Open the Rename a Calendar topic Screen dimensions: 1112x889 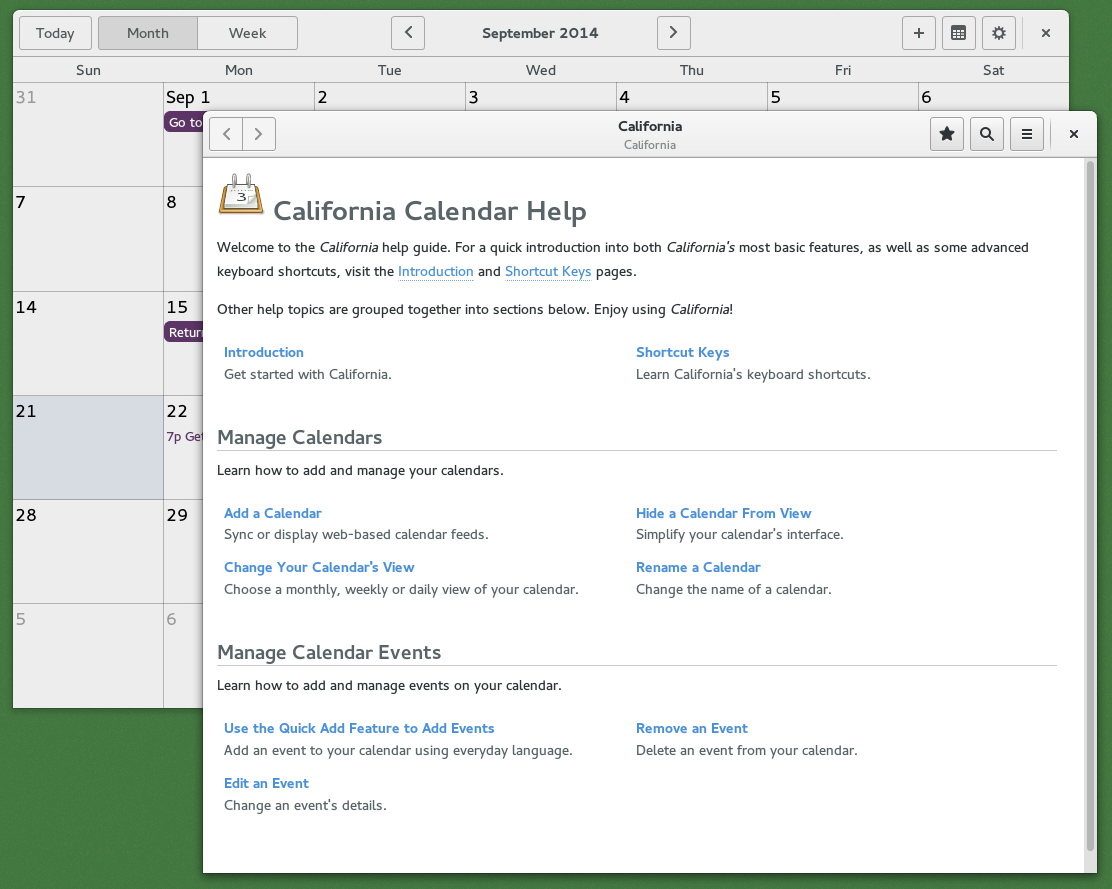[698, 567]
